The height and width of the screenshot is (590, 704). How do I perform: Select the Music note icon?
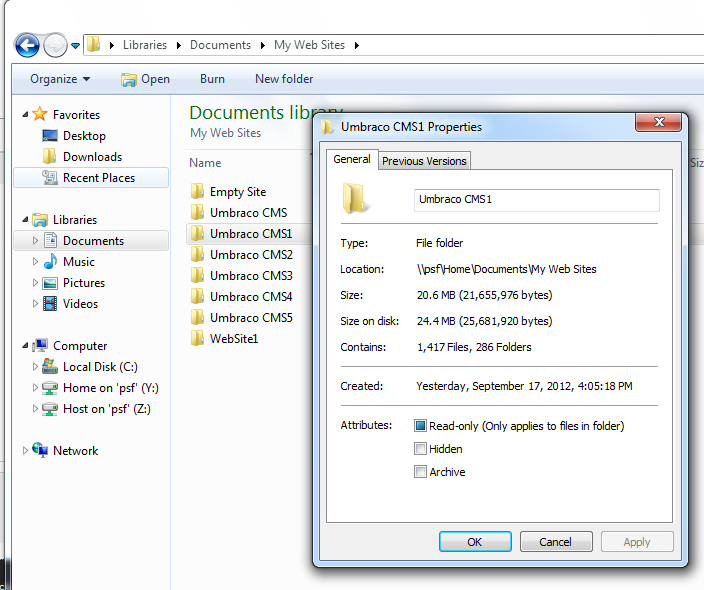point(50,261)
